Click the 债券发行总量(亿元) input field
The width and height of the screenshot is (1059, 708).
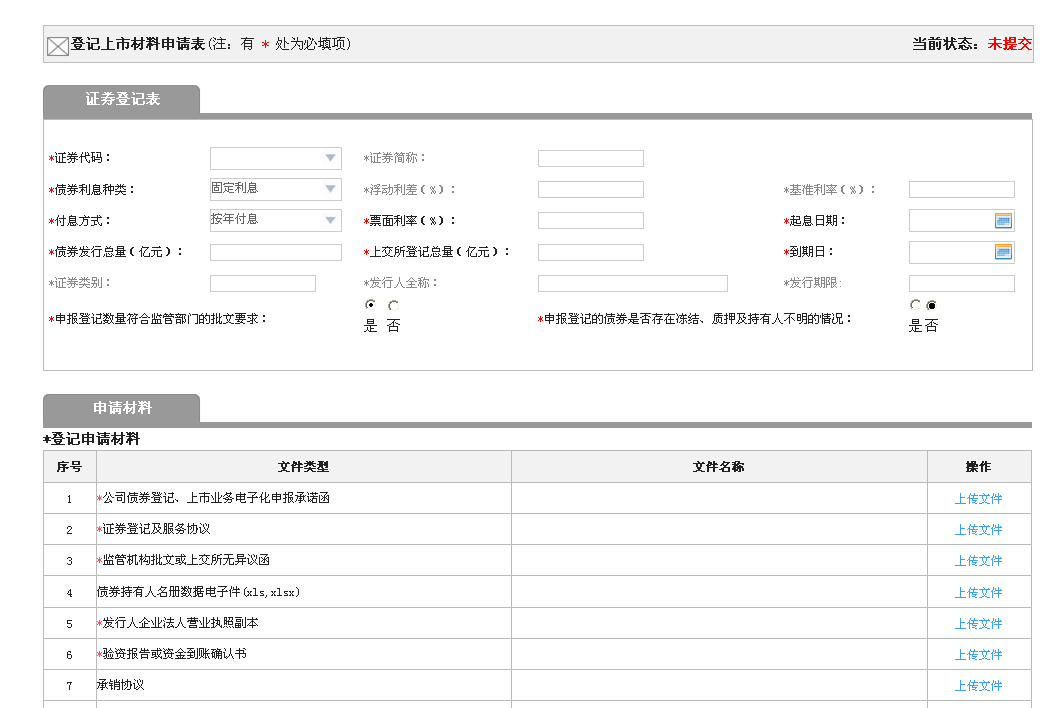tap(276, 253)
